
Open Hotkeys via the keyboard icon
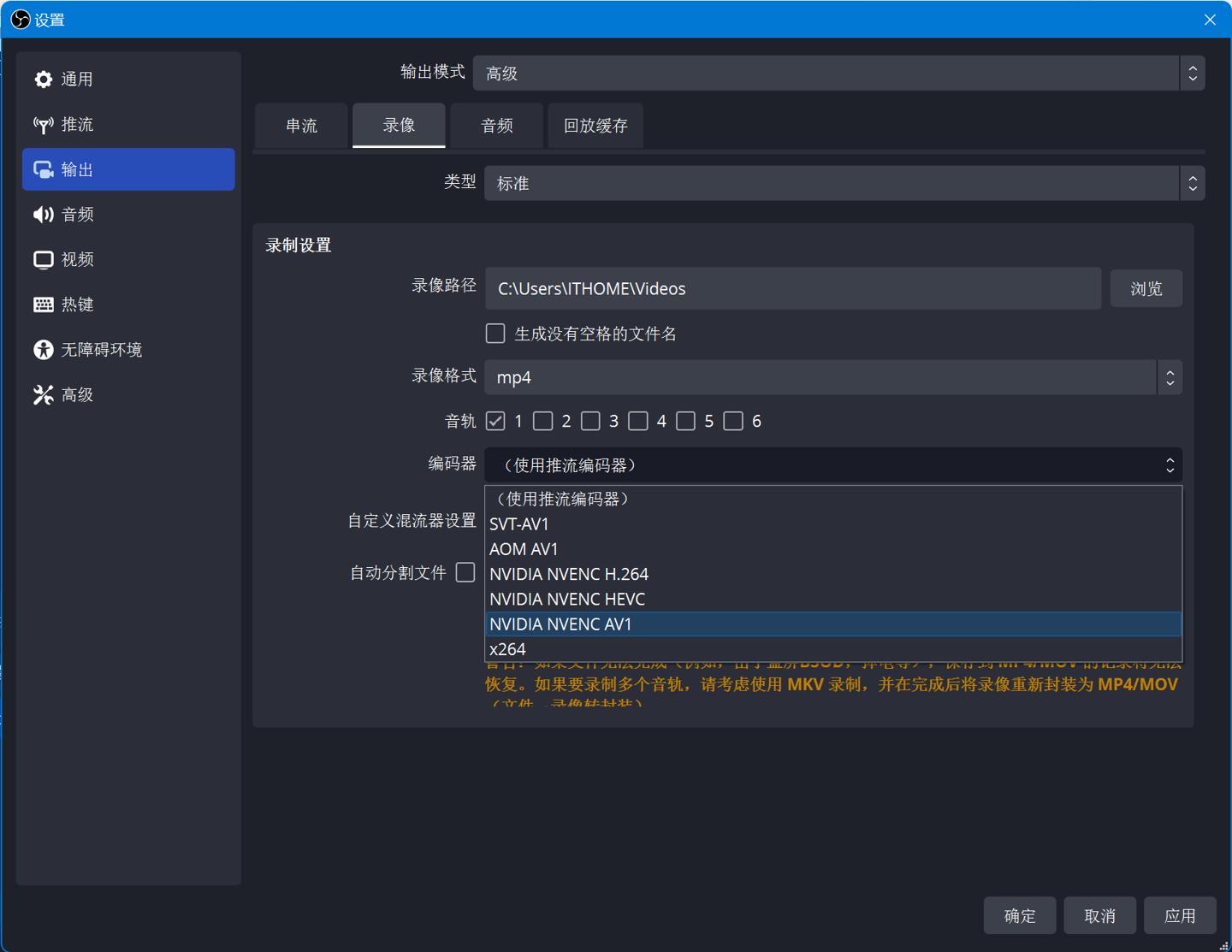(x=43, y=305)
